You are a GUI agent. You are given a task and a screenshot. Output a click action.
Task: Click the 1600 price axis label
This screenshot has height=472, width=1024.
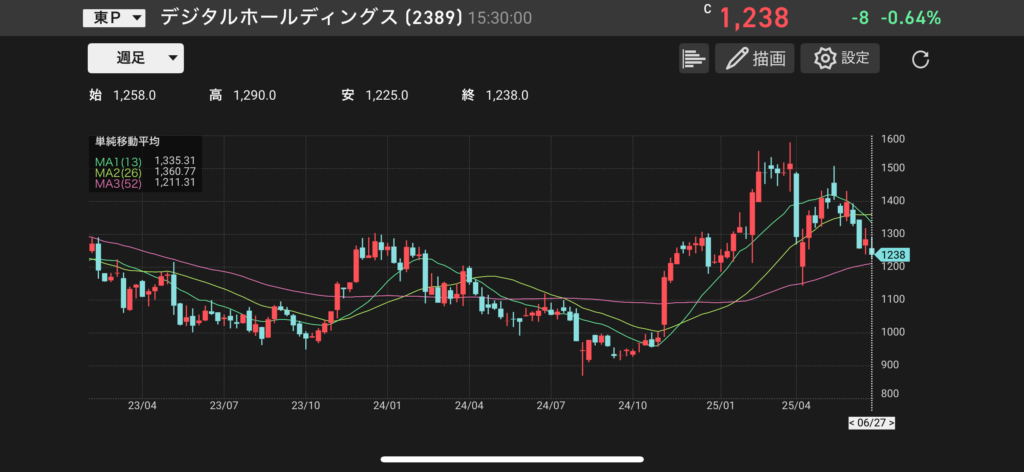pyautogui.click(x=892, y=139)
